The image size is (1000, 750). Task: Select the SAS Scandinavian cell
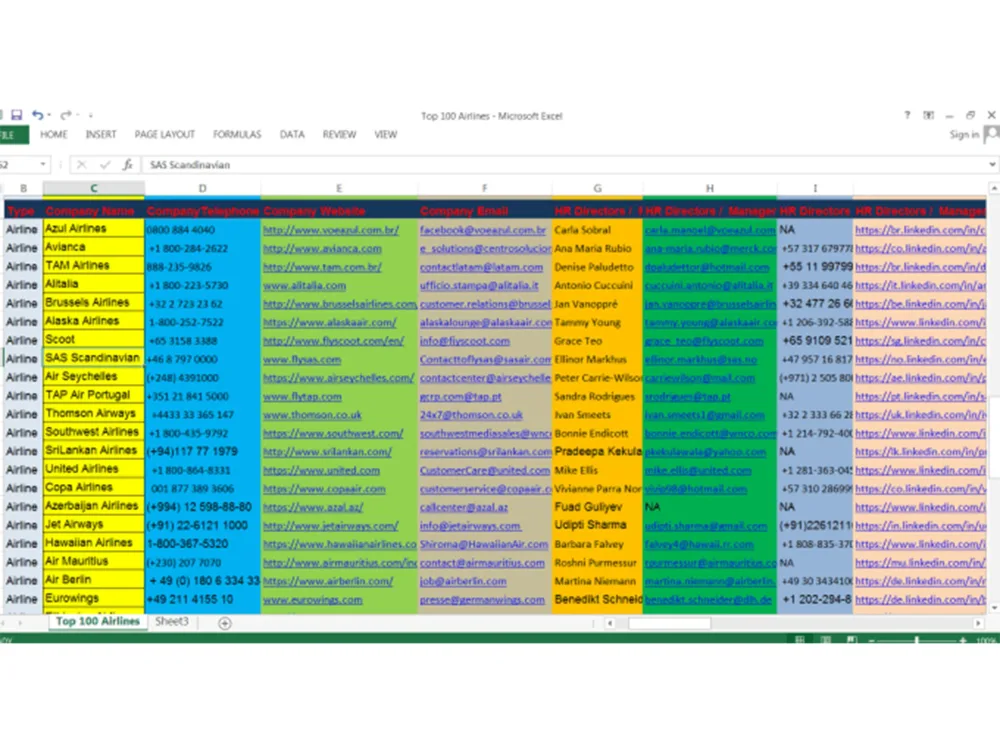(x=94, y=358)
